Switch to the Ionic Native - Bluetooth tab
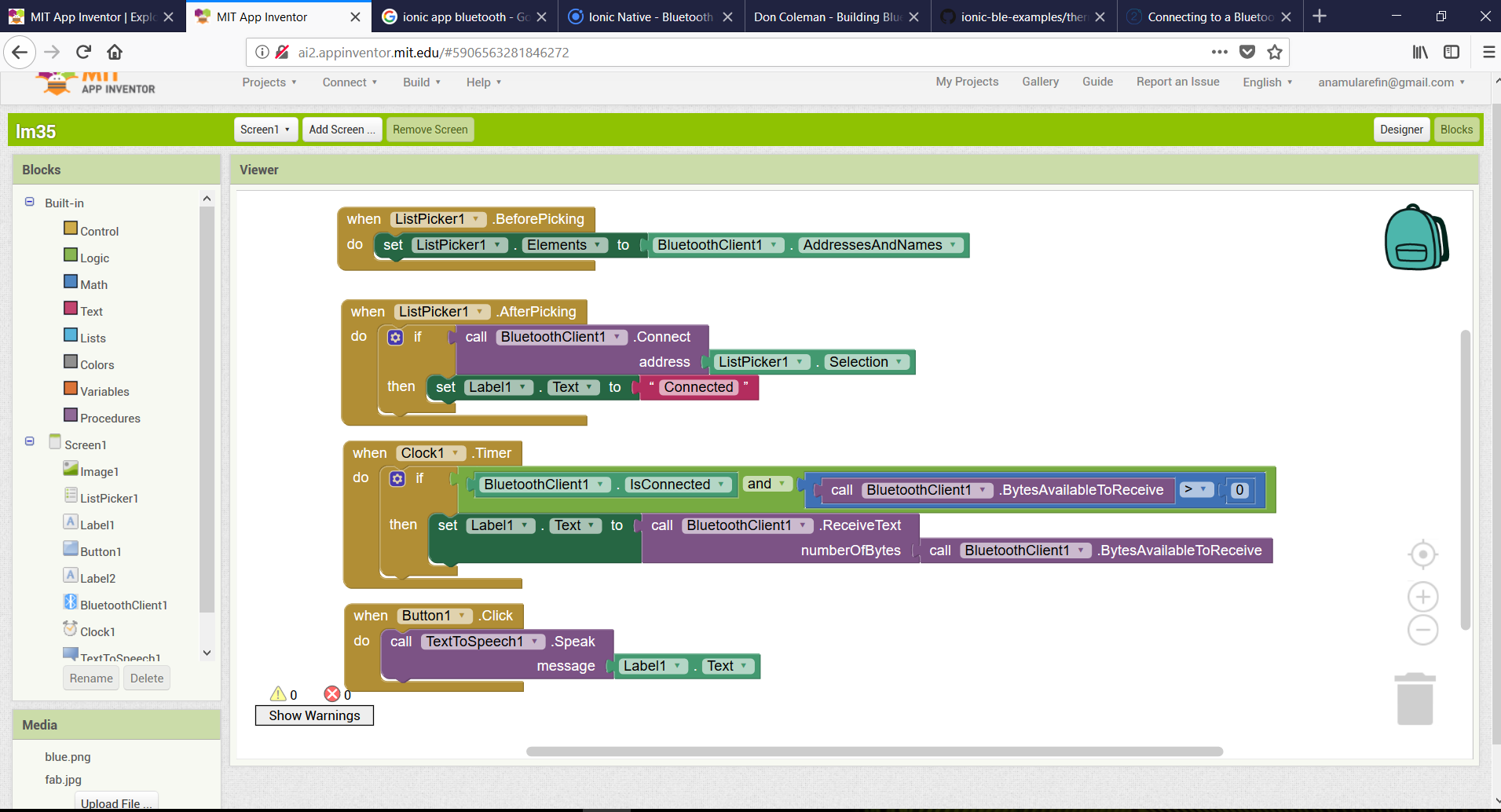Image resolution: width=1501 pixels, height=812 pixels. pos(651,16)
